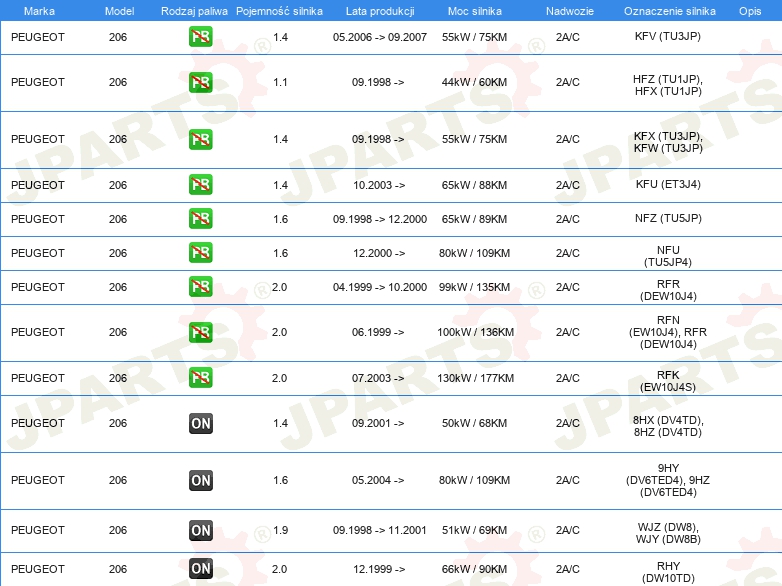Screen dimensions: 782x586
Task: Select production dates 04.1999 -> 10.2000
Action: click(380, 287)
